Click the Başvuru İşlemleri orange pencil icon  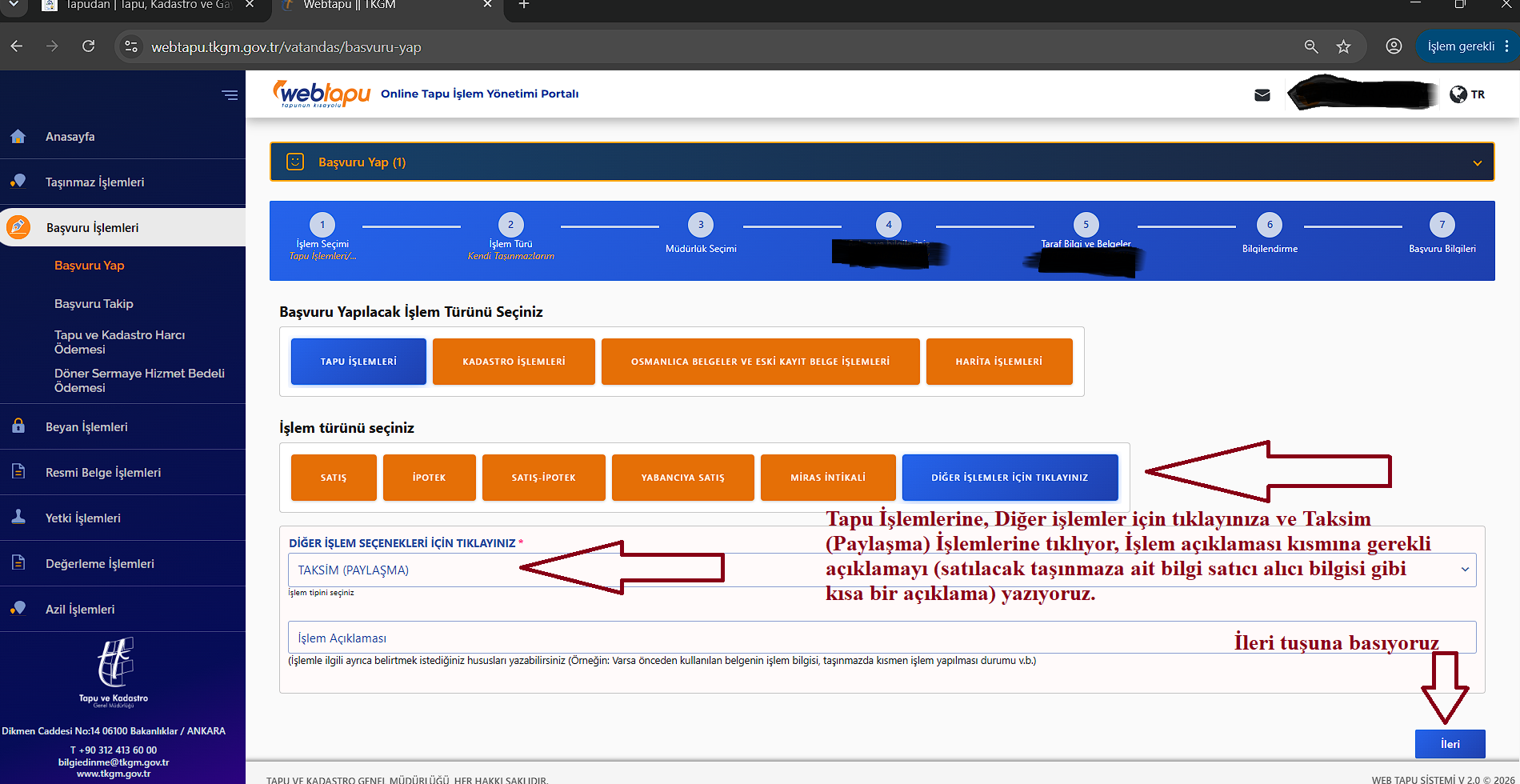(x=18, y=227)
